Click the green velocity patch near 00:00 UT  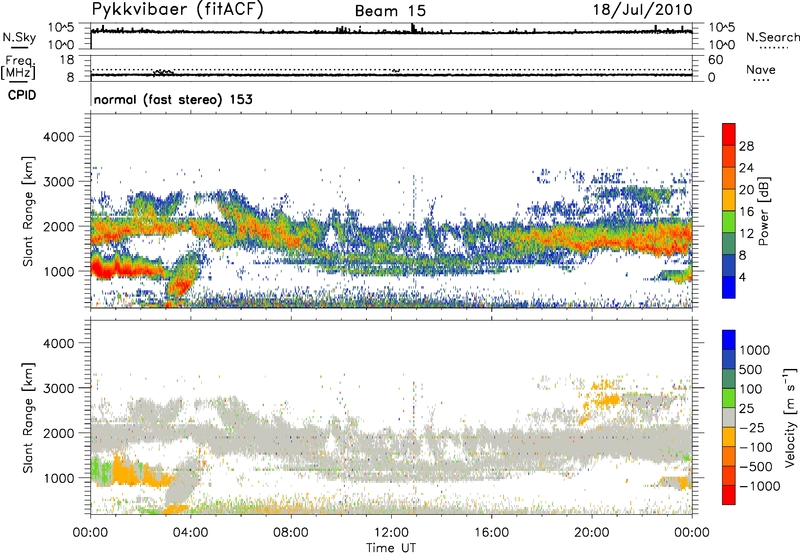[x=102, y=473]
